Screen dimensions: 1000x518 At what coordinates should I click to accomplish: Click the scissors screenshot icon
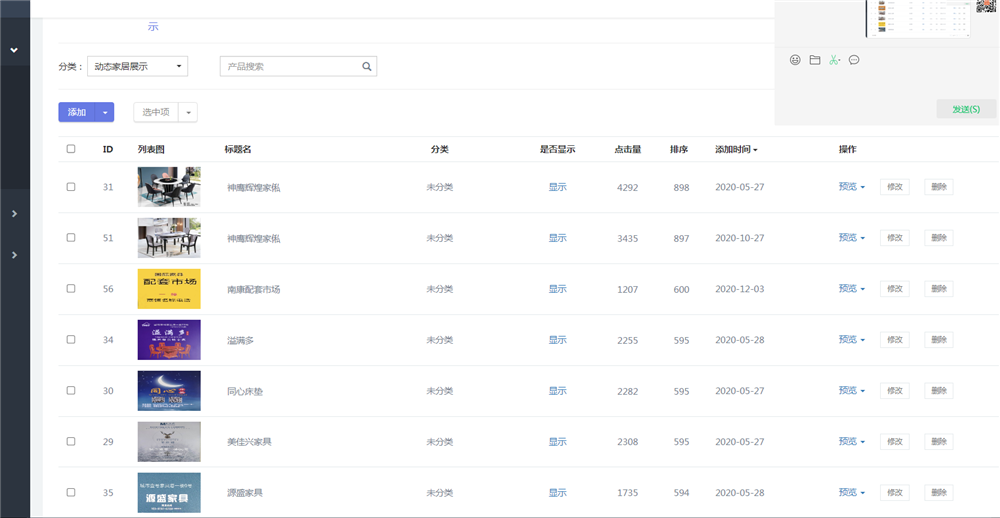[834, 60]
